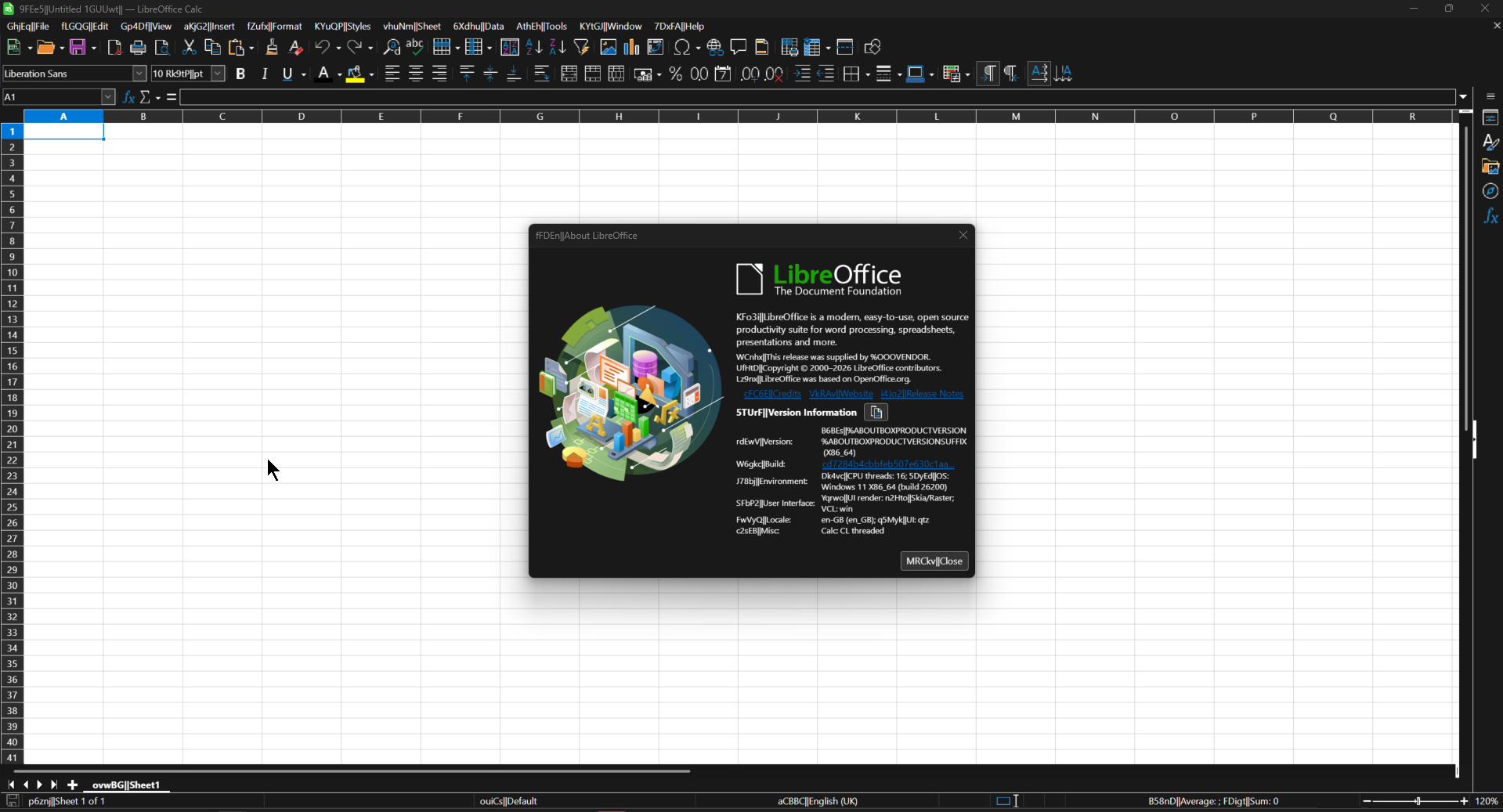Click the Save document icon
The width and height of the screenshot is (1503, 812).
[x=78, y=48]
